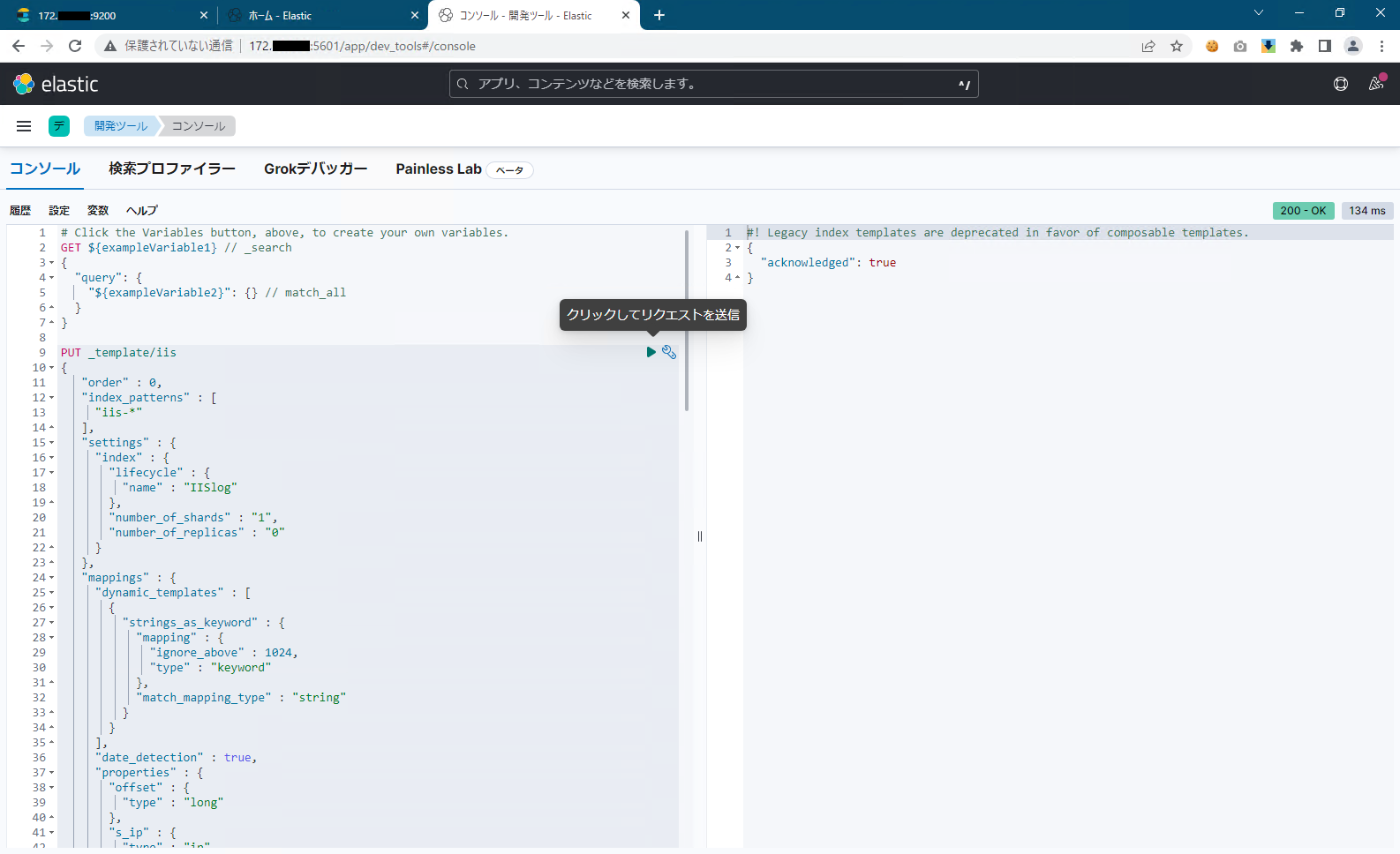Click the Legacy index templates warning line
This screenshot has width=1400, height=854.
click(997, 233)
